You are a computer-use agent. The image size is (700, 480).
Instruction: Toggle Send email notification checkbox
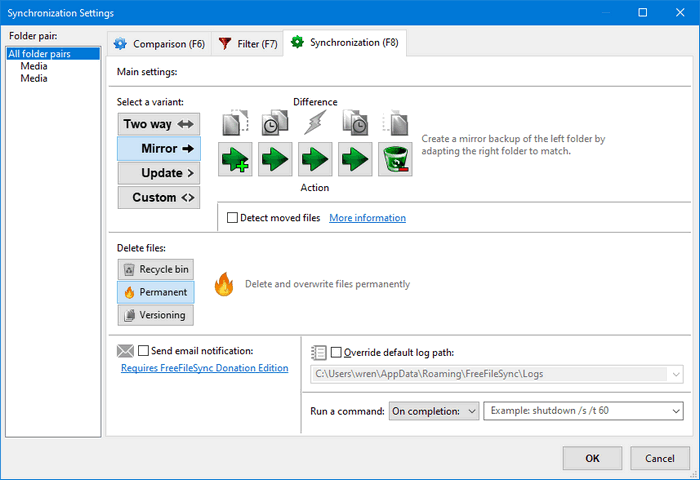(144, 351)
